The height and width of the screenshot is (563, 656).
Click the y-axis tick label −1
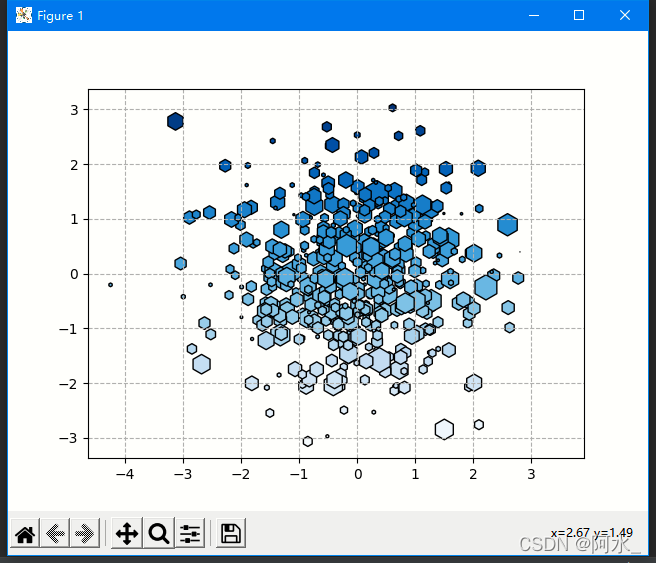69,329
